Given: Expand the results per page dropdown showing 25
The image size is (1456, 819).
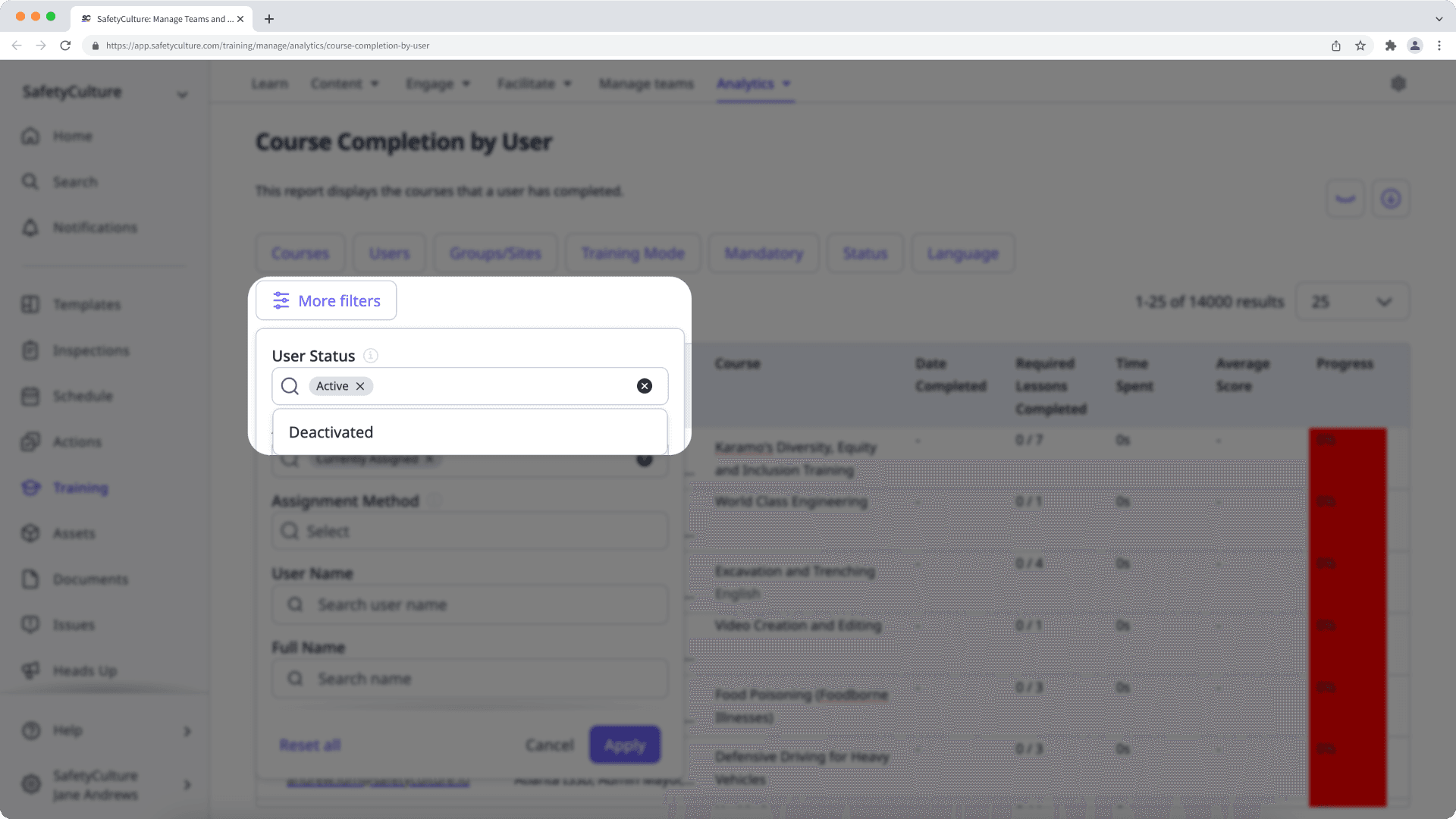Looking at the screenshot, I should tap(1353, 301).
